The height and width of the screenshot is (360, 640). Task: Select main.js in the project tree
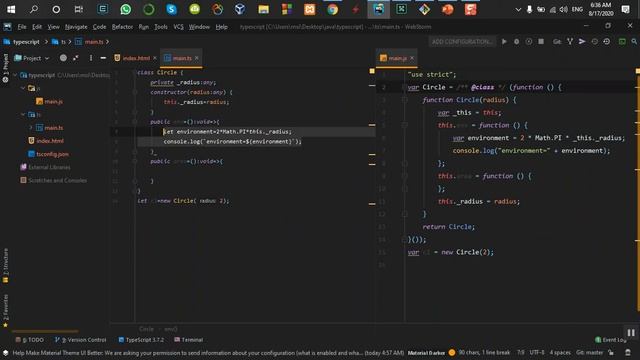pyautogui.click(x=49, y=101)
